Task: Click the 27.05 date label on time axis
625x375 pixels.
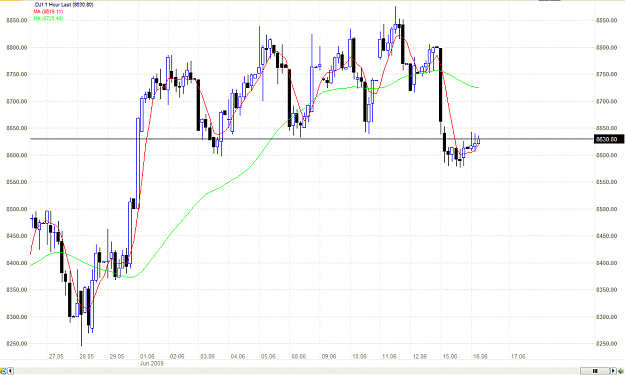Action: (56, 356)
